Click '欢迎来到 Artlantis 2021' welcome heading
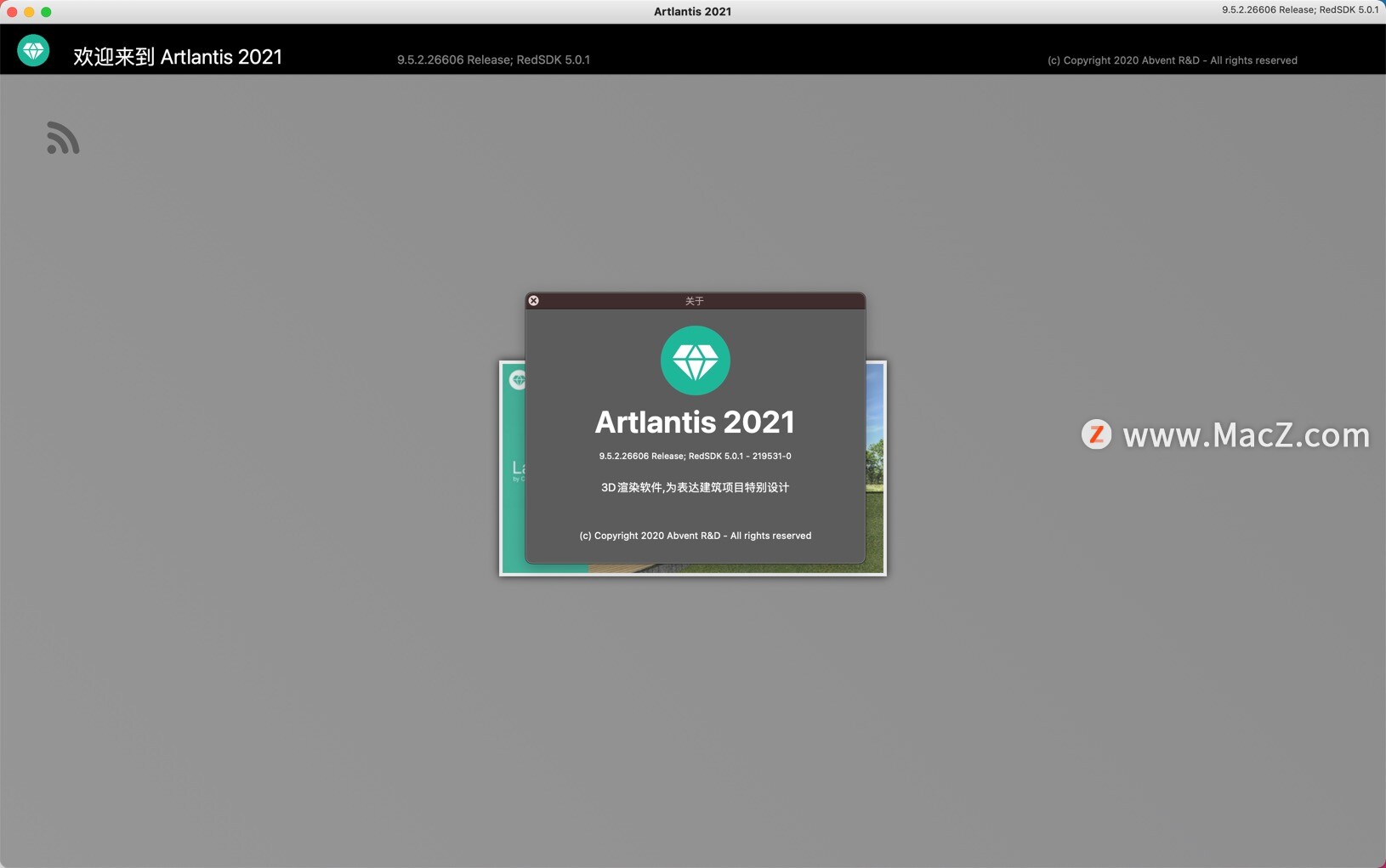This screenshot has height=868, width=1386. (178, 57)
